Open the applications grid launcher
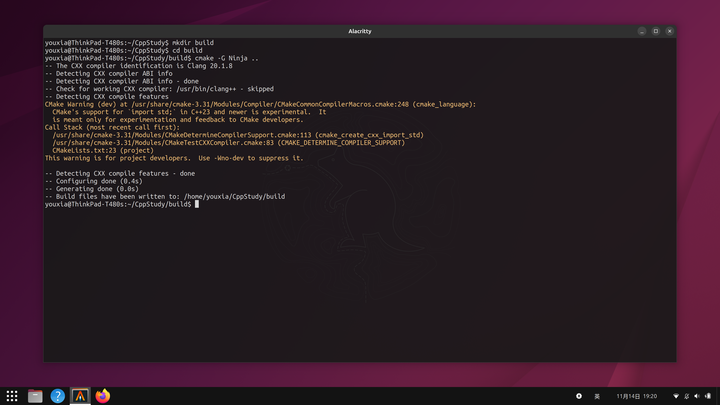 pos(12,396)
